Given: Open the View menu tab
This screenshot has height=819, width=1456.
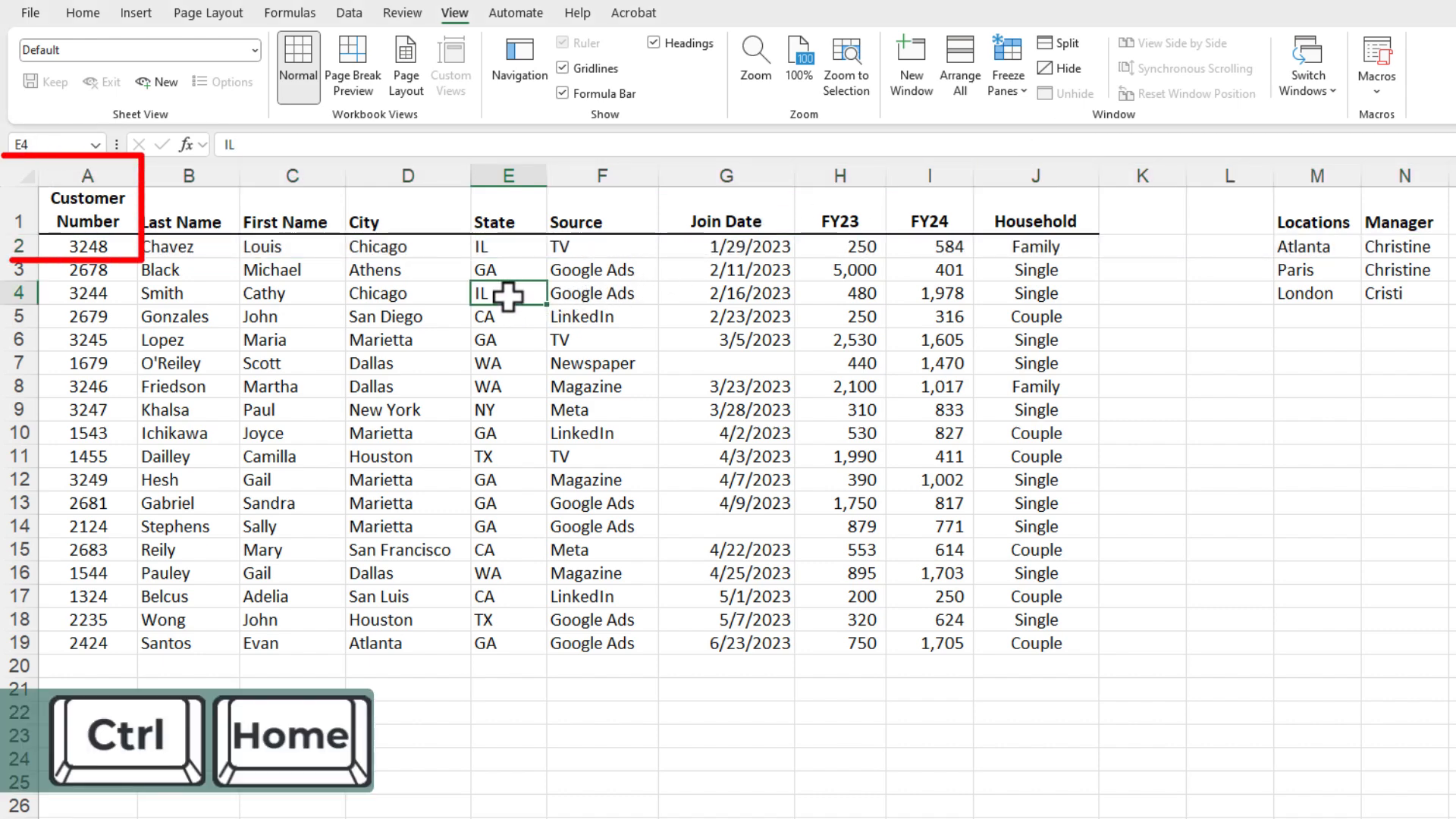Looking at the screenshot, I should tap(454, 12).
